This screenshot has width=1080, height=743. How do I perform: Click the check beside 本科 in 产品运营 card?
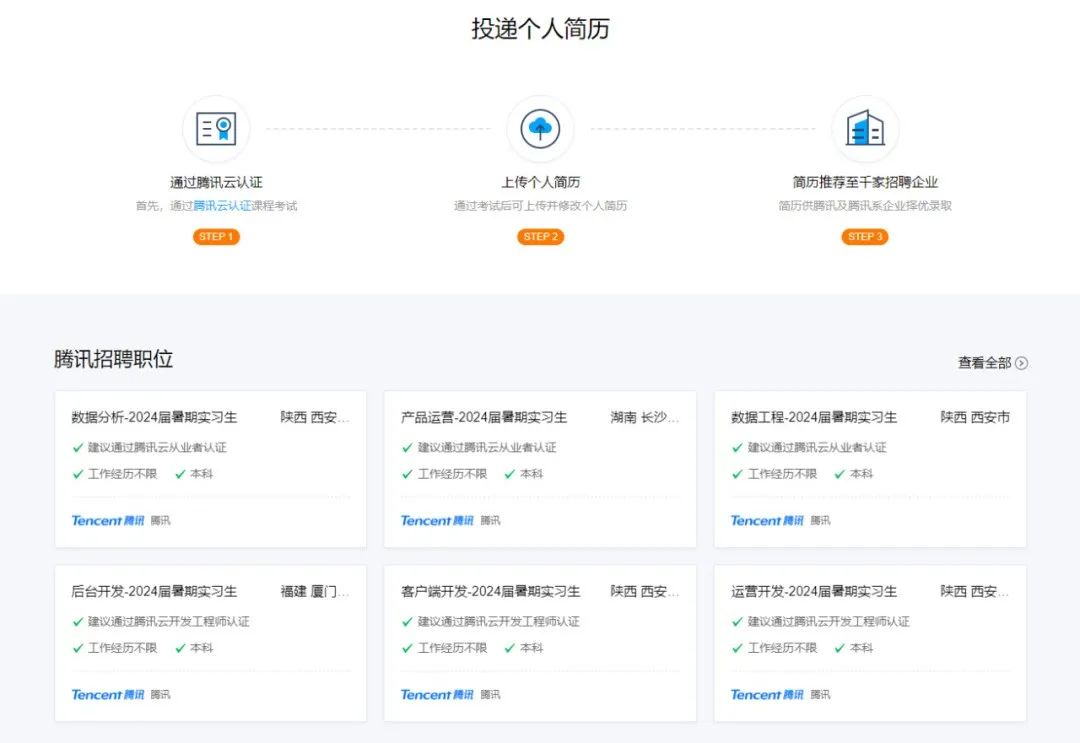tap(510, 474)
